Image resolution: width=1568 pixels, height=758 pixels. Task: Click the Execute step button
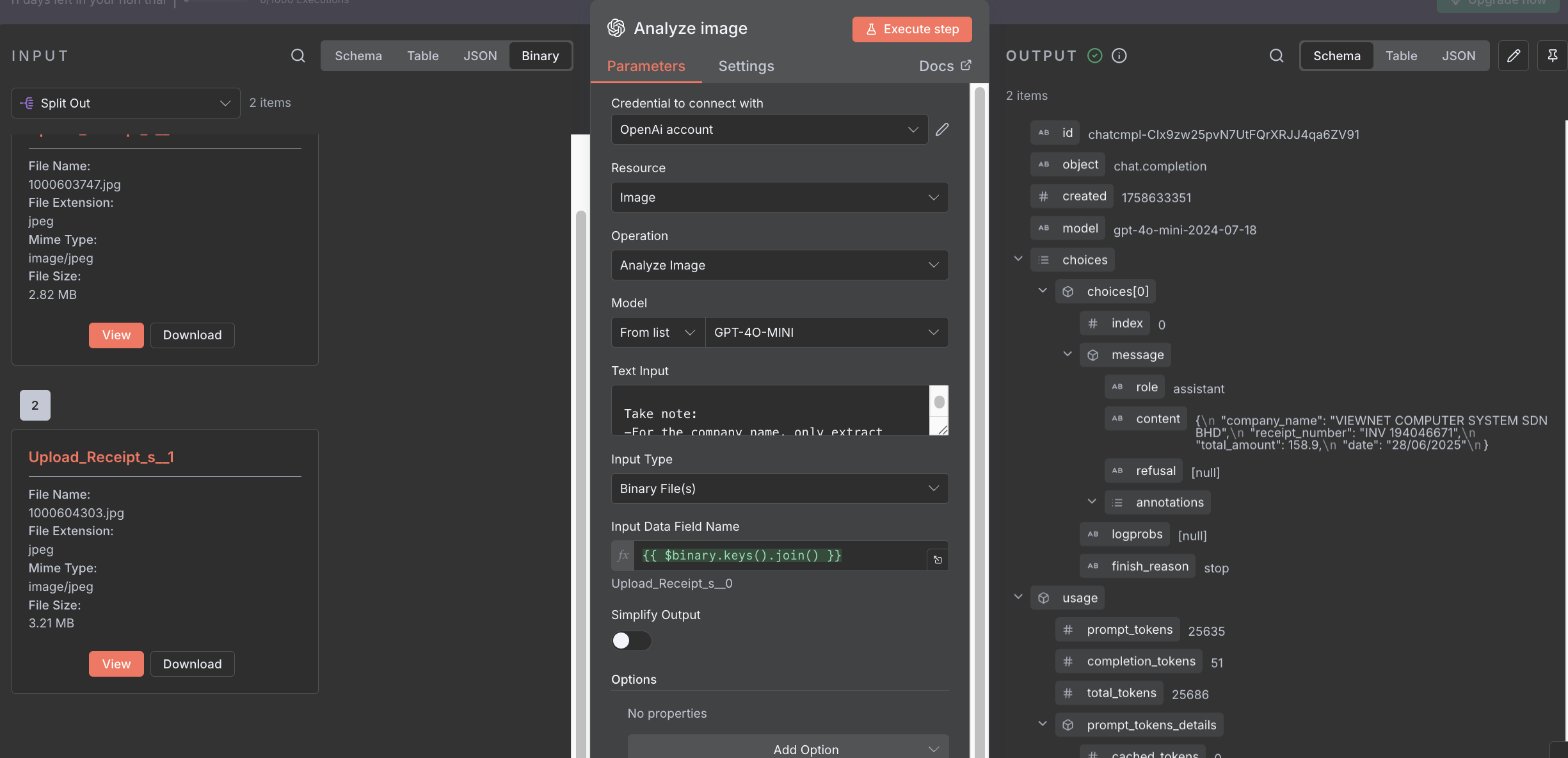(911, 29)
